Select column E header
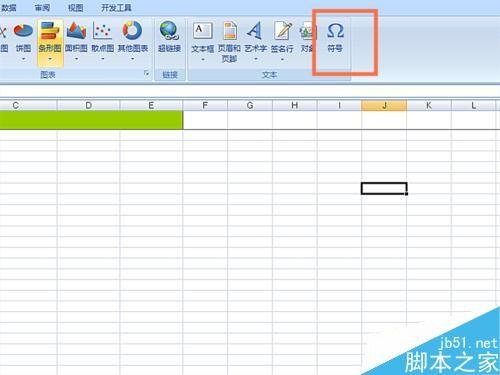Screen dimensions: 500x375 [151, 105]
